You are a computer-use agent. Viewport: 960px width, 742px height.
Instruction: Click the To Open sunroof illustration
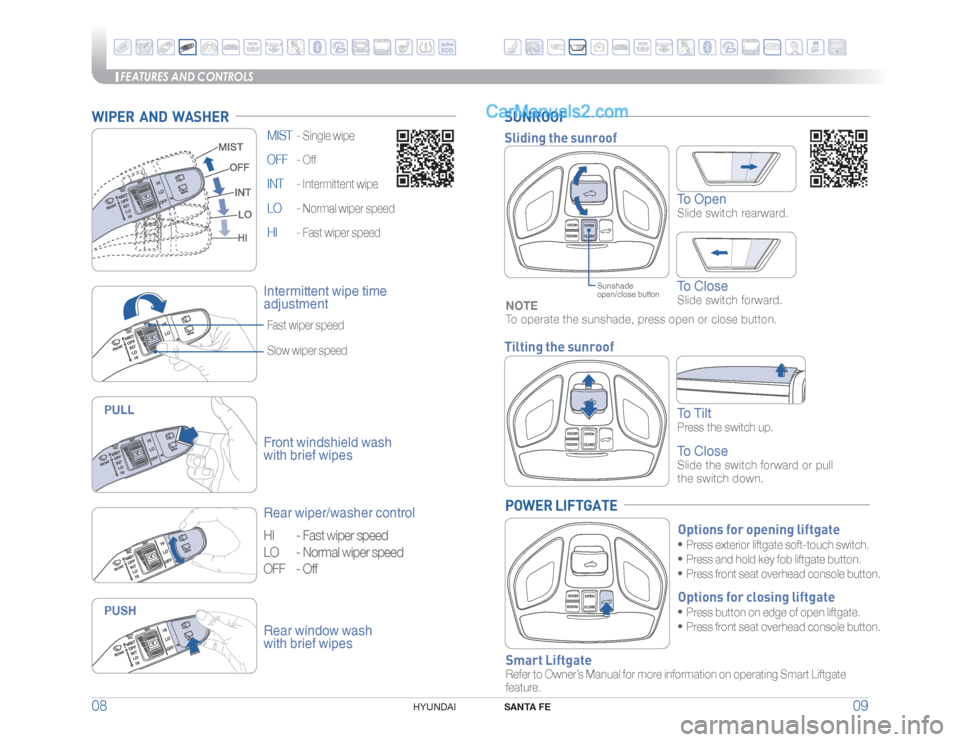tap(736, 168)
